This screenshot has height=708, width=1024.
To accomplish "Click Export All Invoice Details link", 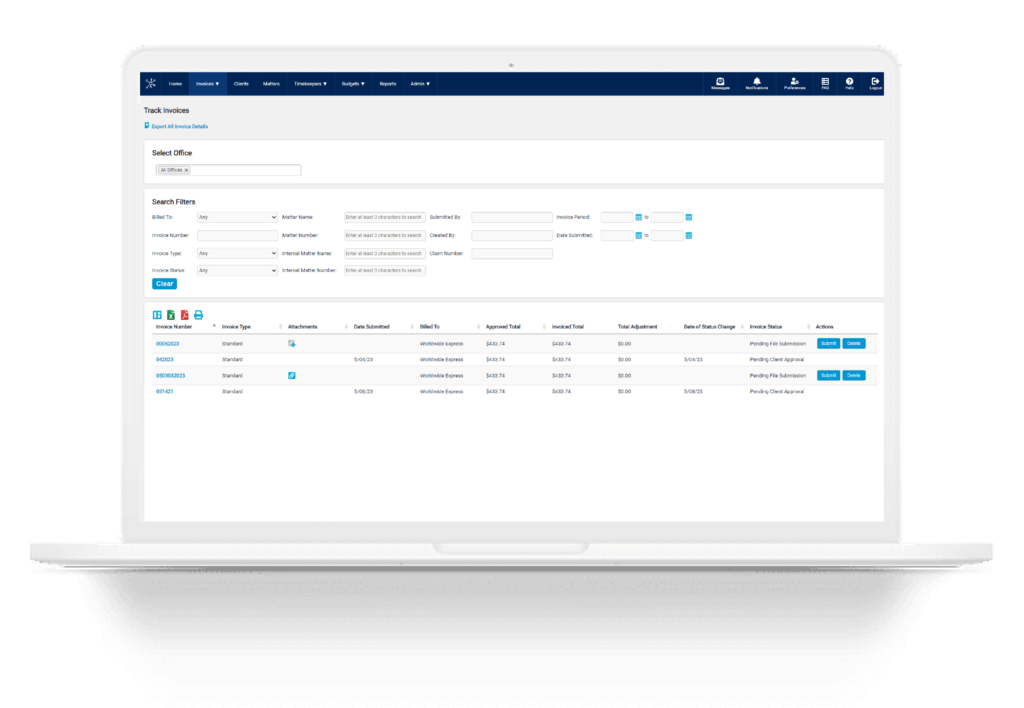I will click(x=180, y=126).
